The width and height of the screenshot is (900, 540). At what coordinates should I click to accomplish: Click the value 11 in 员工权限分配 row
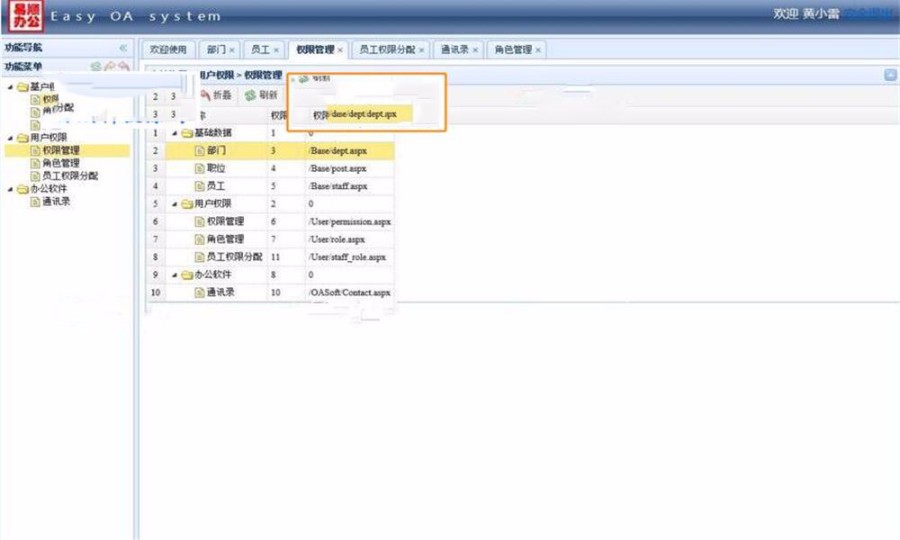click(276, 257)
